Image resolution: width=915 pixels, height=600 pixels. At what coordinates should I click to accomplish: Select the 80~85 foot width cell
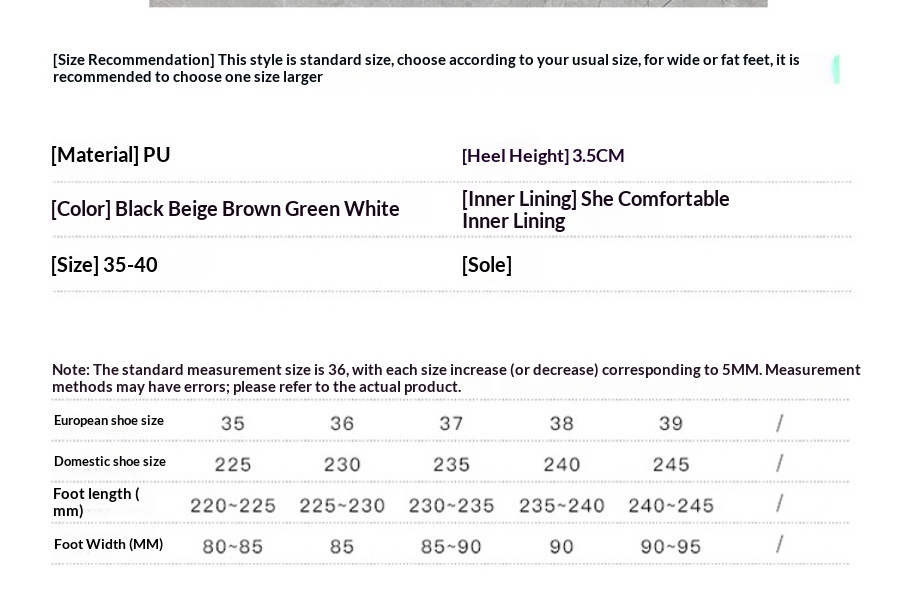point(233,546)
